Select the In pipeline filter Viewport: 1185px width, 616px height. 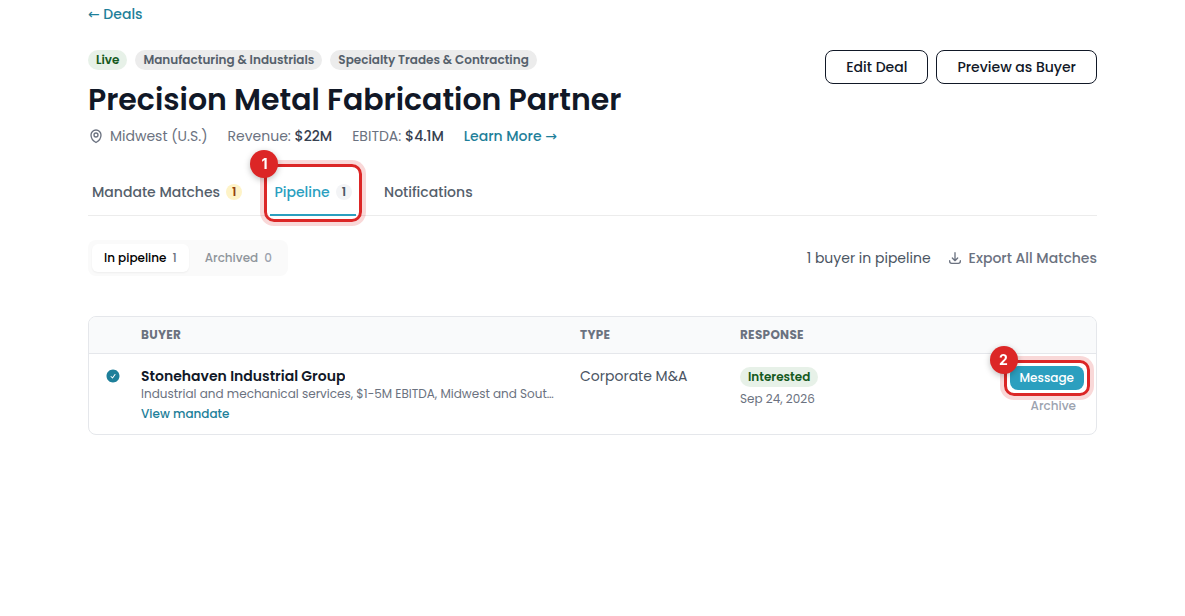coord(140,258)
